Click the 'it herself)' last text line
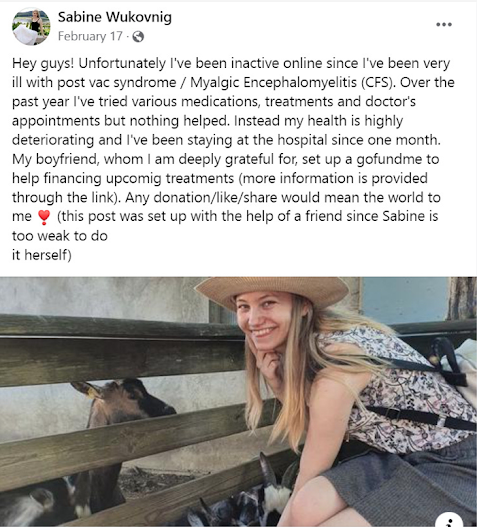The image size is (477, 527). [42, 255]
